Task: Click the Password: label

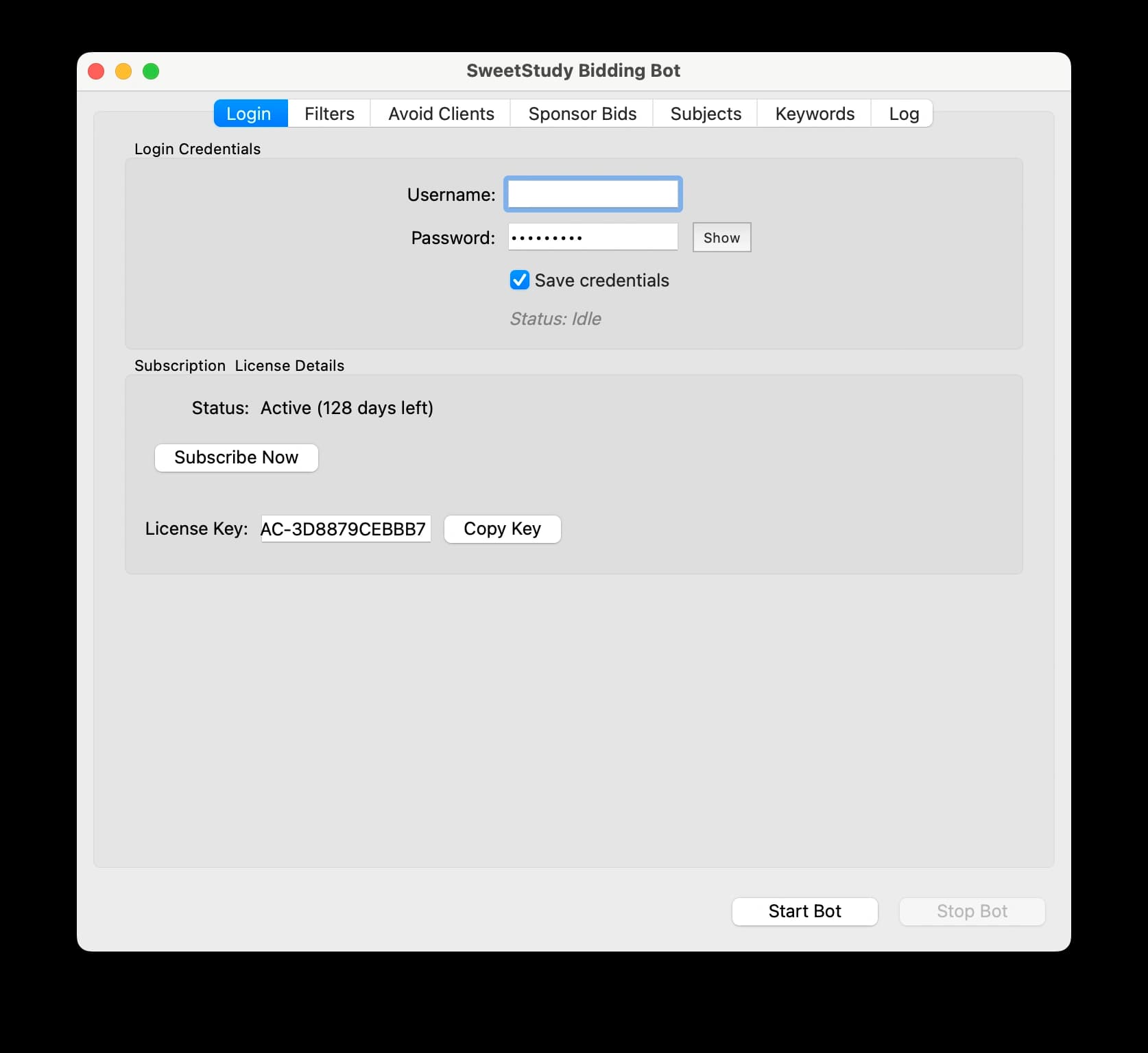Action: [453, 238]
